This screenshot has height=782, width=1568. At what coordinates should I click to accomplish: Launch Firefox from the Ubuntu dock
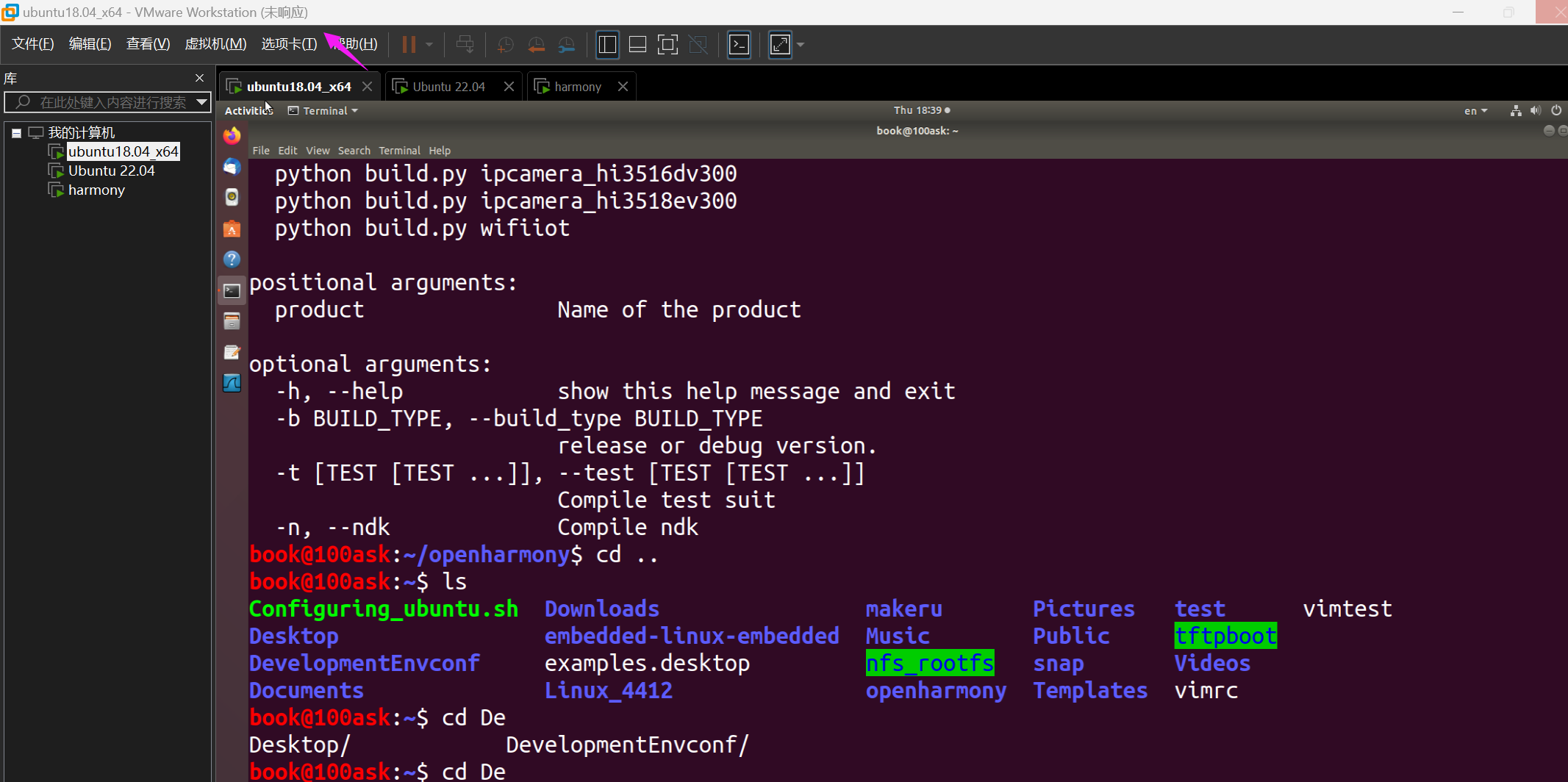click(x=232, y=136)
